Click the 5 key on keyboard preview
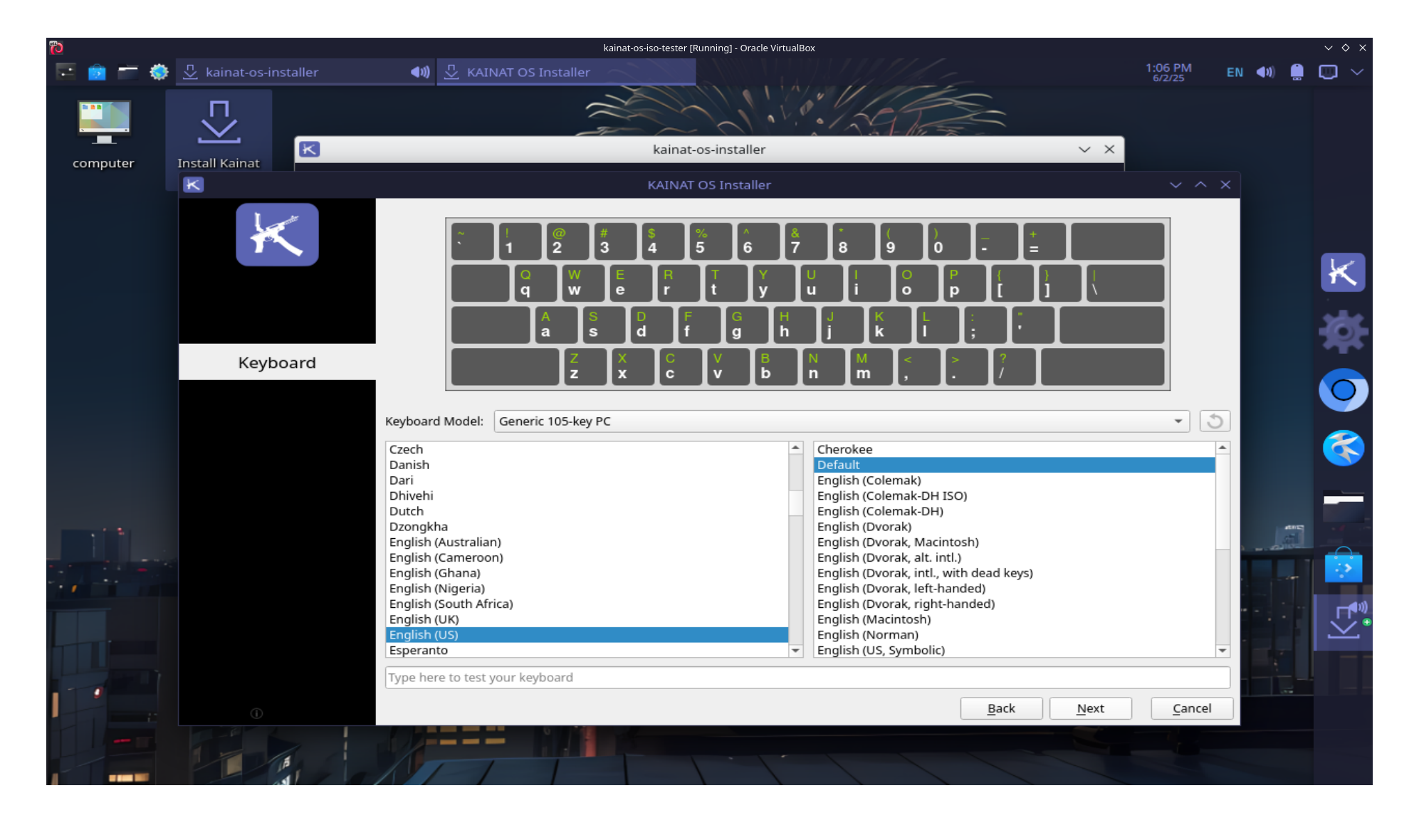Viewport: 1419px width, 840px height. coord(710,241)
